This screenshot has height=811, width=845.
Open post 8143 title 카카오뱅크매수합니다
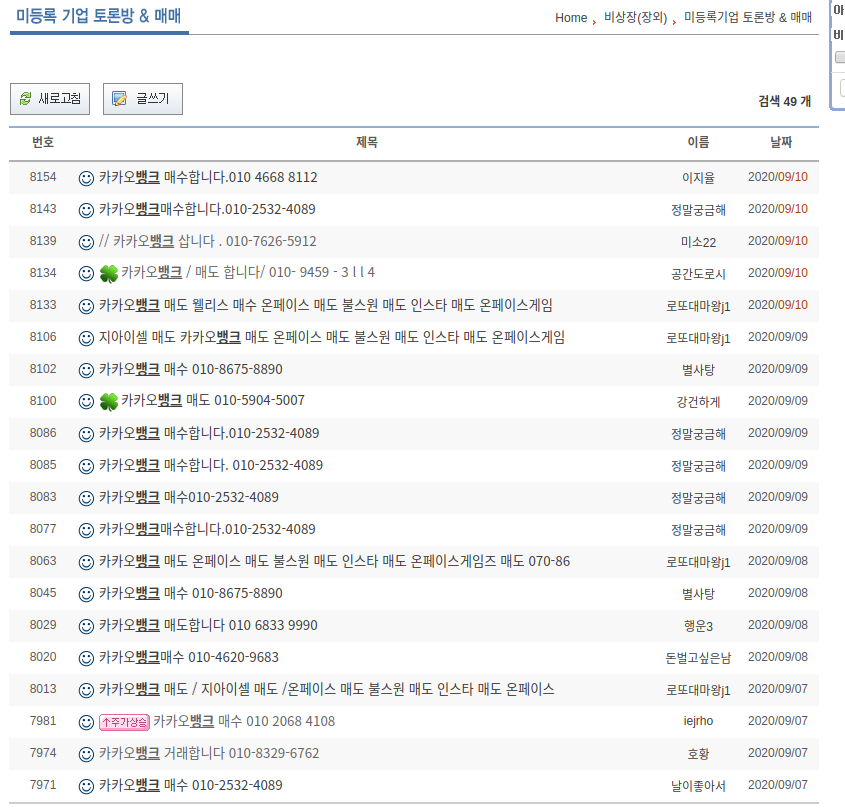207,209
